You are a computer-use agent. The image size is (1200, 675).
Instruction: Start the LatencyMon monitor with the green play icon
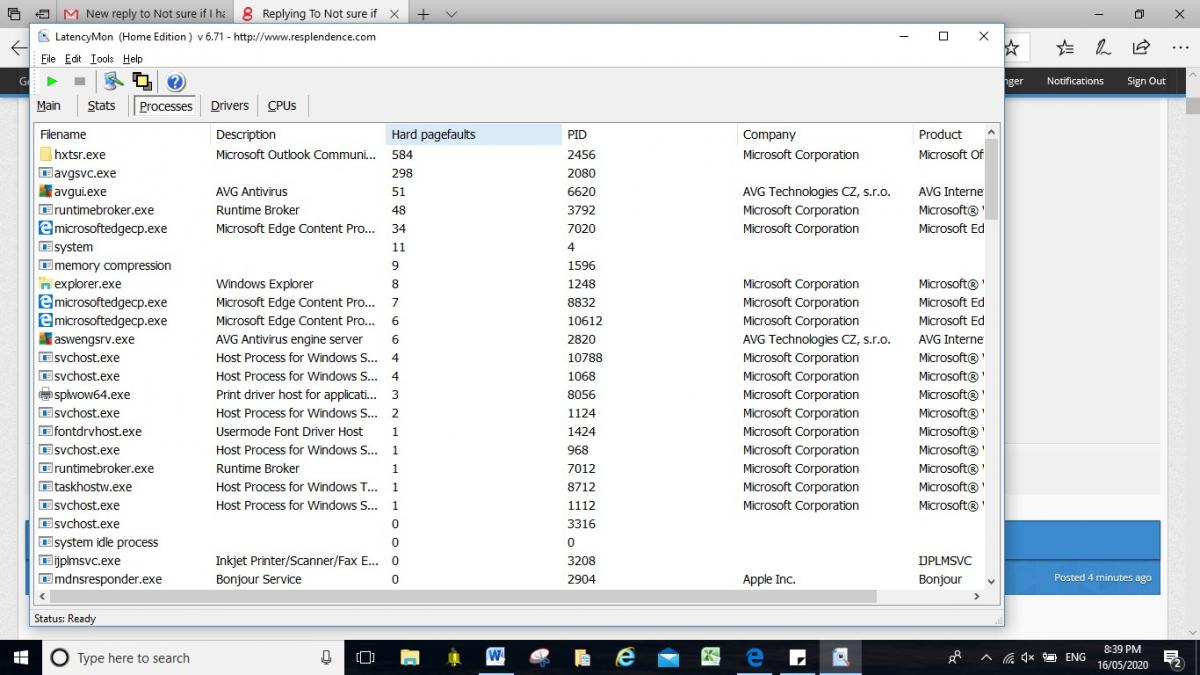tap(52, 81)
